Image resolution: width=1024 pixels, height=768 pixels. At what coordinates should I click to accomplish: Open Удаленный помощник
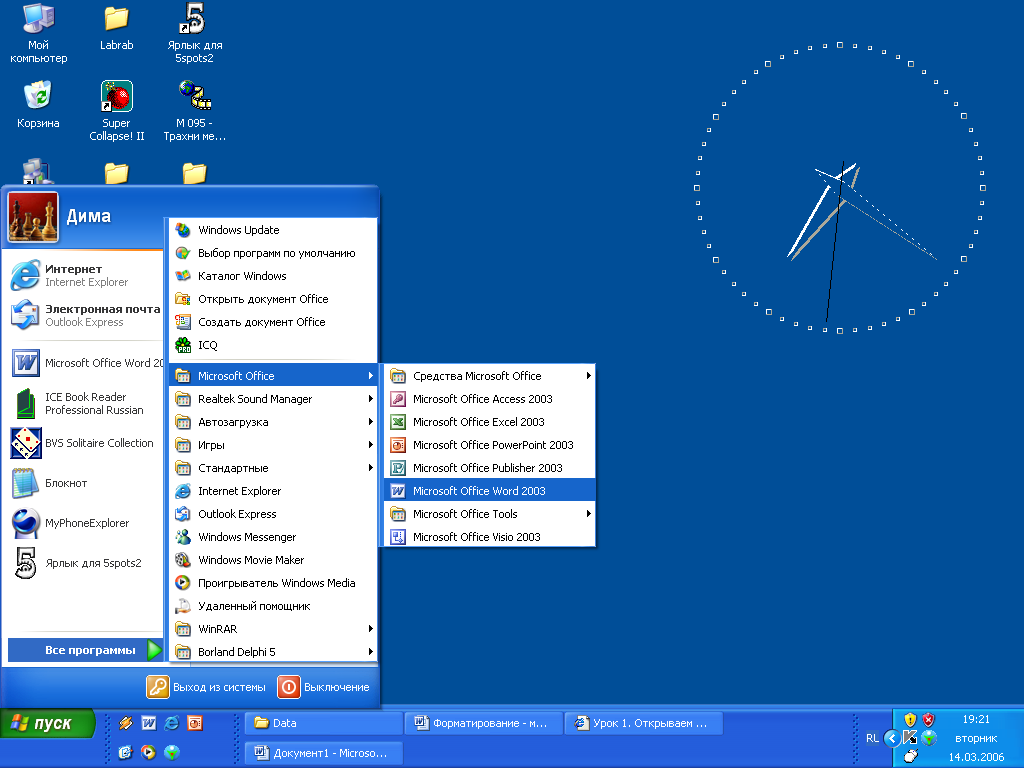(273, 606)
